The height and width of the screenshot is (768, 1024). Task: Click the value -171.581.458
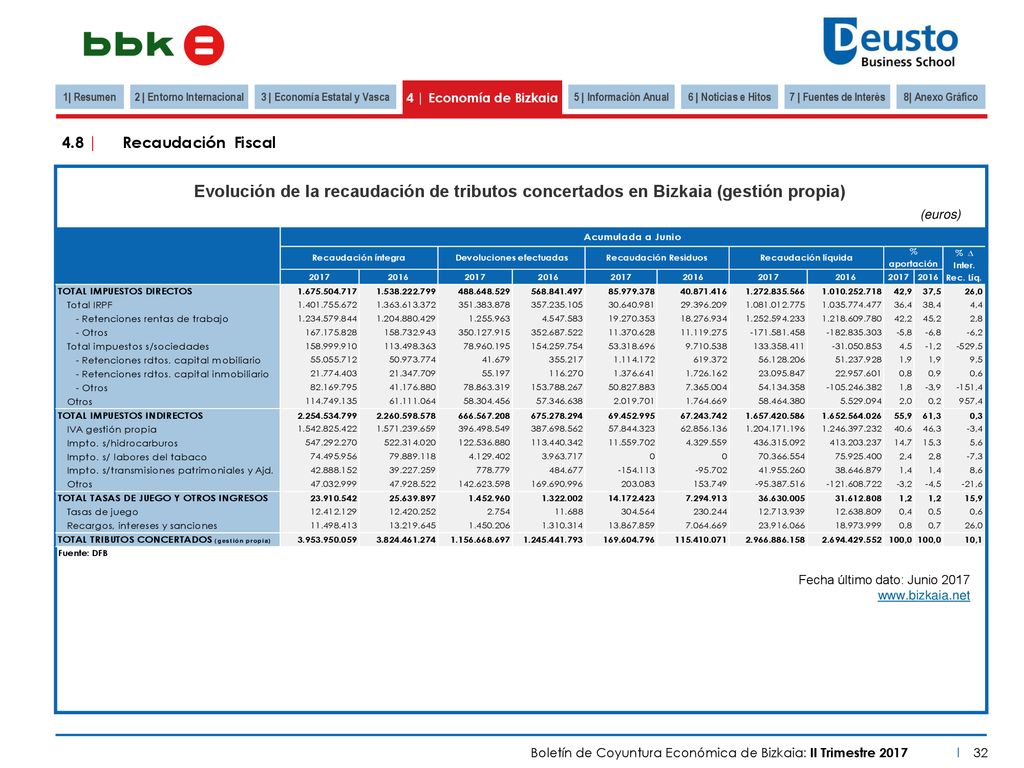[777, 332]
